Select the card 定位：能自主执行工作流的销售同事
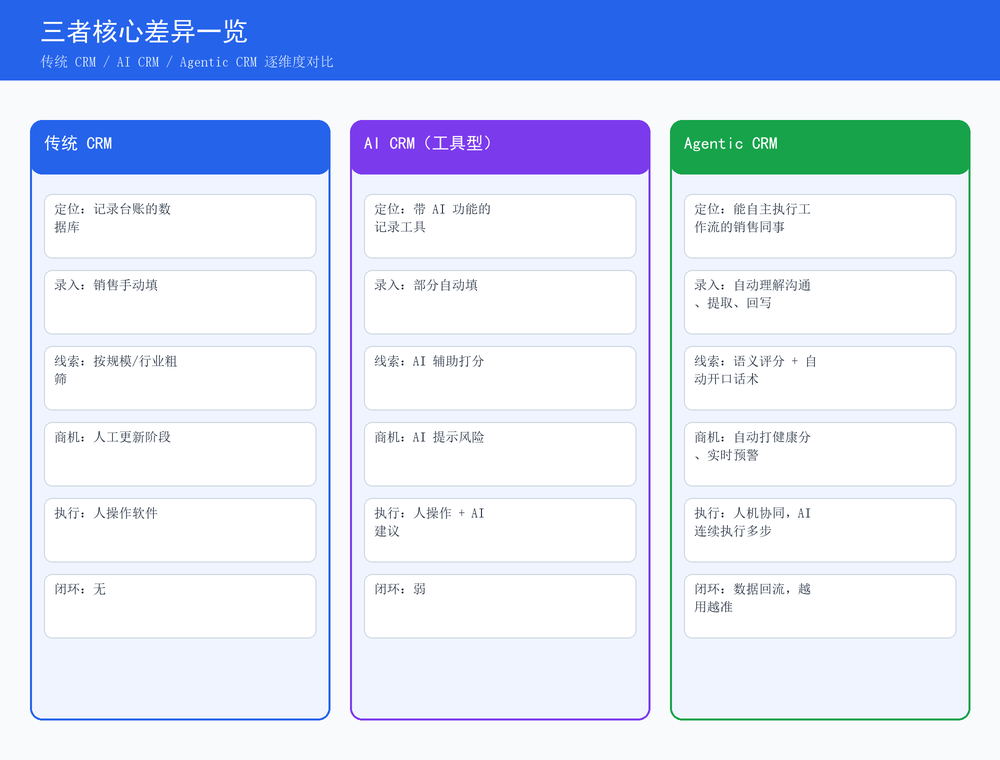The height and width of the screenshot is (760, 1000). pyautogui.click(x=820, y=226)
